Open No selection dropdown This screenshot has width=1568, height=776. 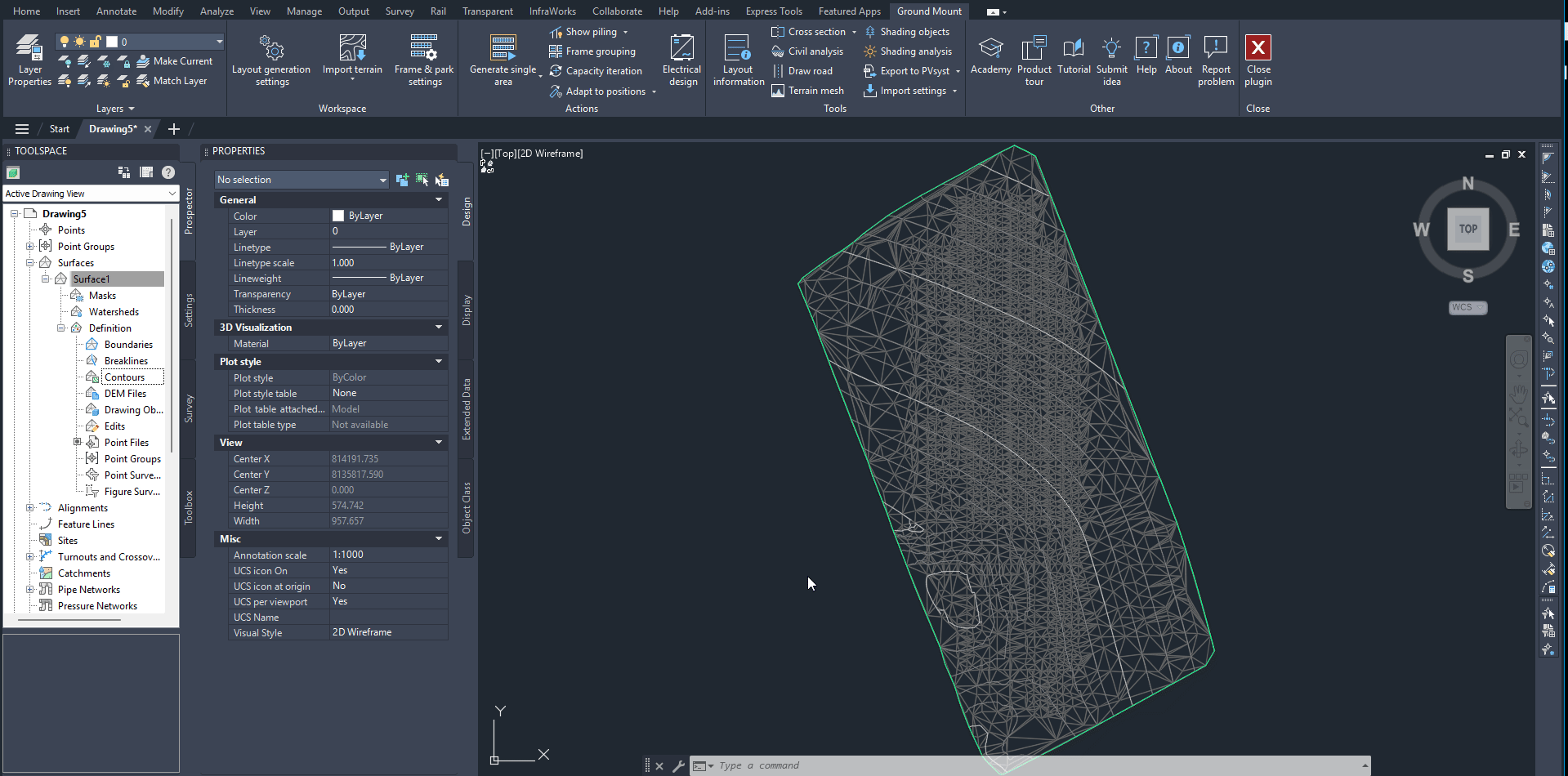click(302, 180)
